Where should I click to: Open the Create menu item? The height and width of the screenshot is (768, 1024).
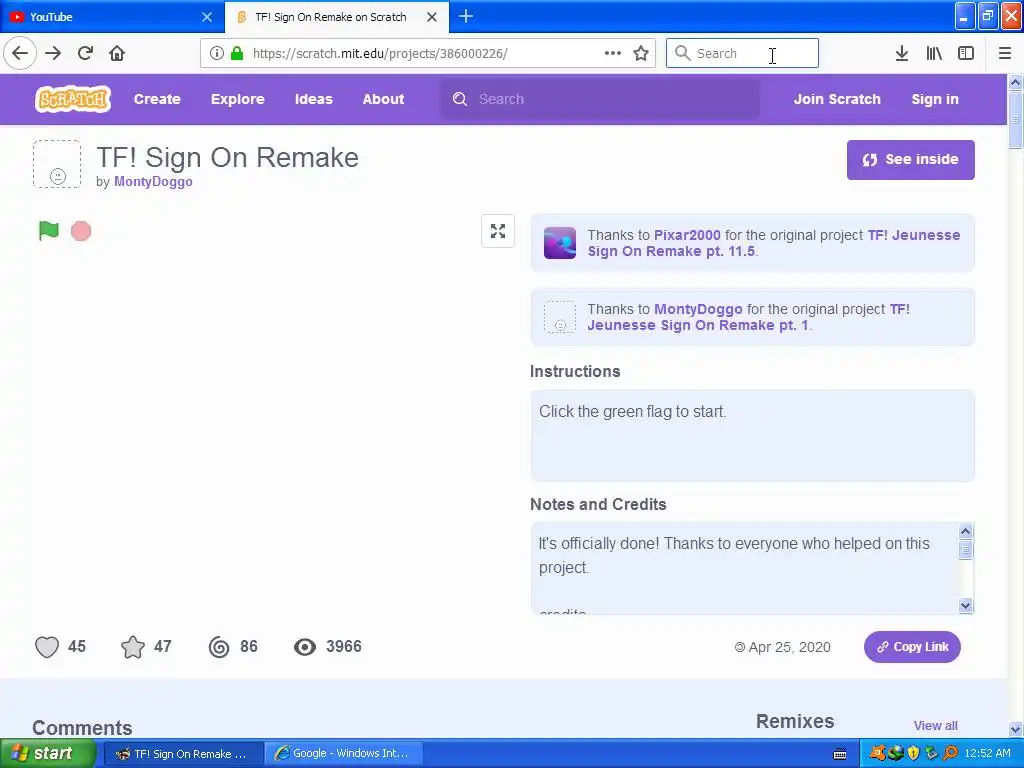(x=157, y=99)
